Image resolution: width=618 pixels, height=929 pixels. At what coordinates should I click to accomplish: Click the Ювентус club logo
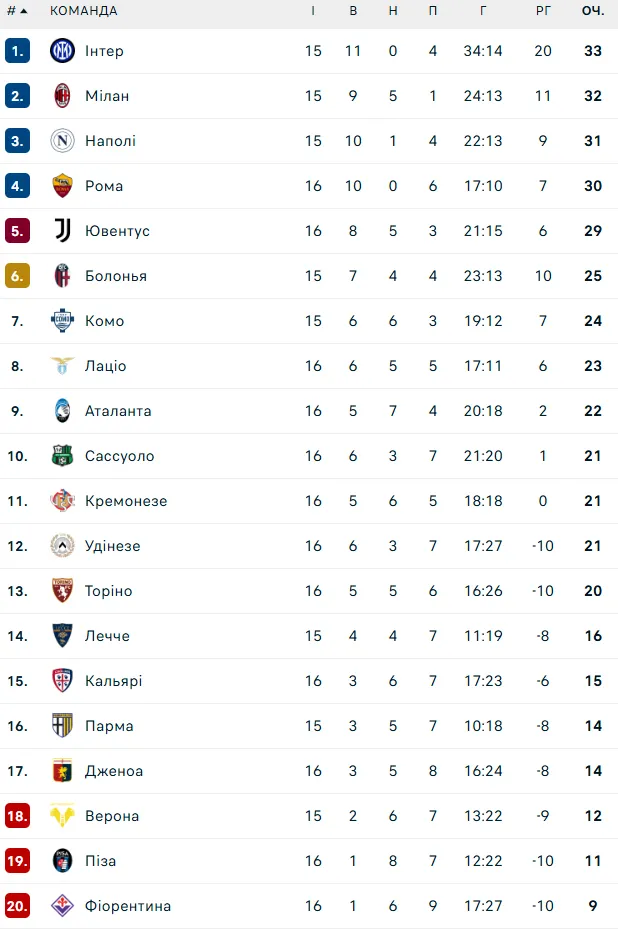[63, 231]
